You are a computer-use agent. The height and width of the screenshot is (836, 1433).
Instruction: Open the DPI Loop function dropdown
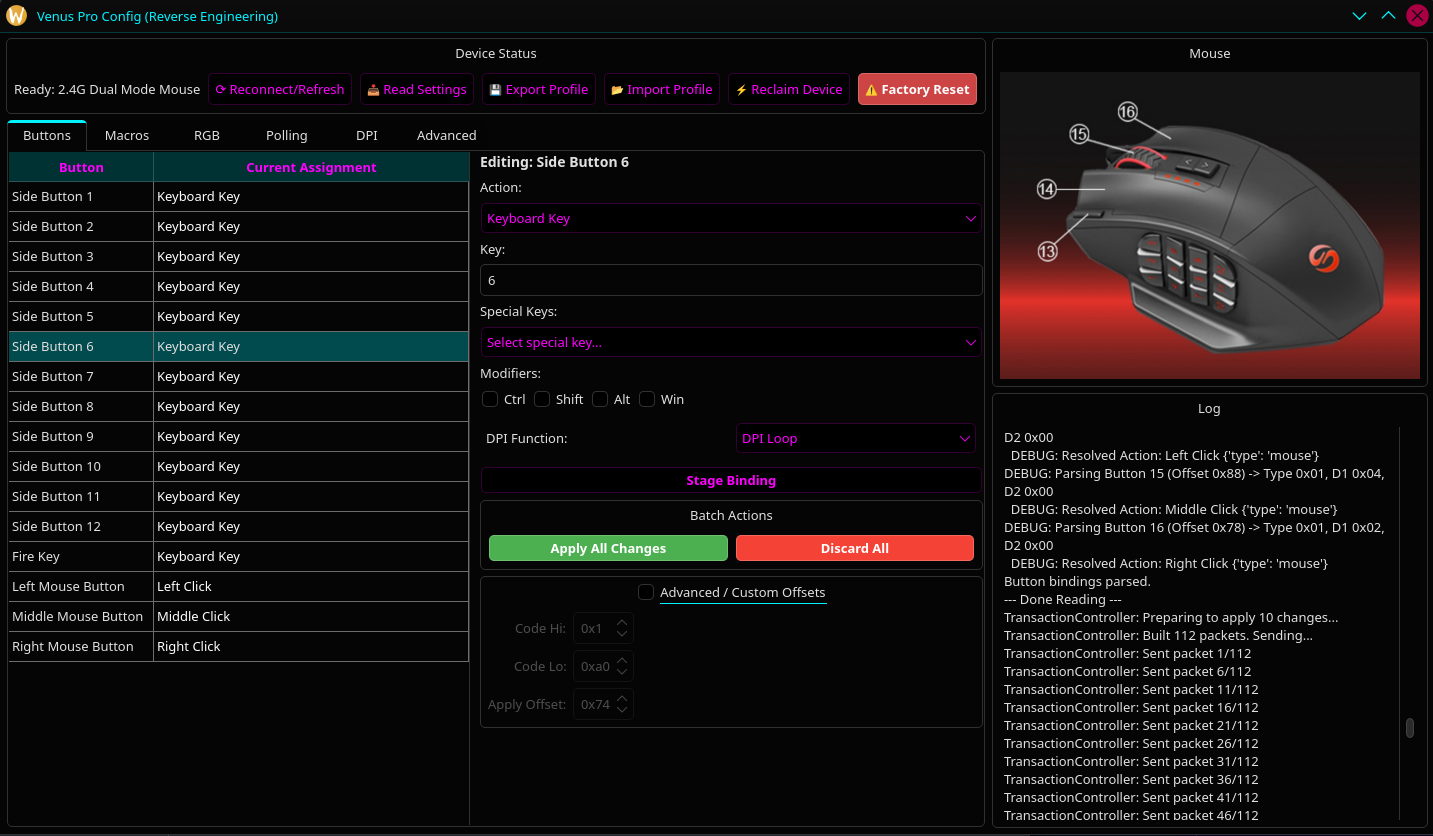coord(855,438)
